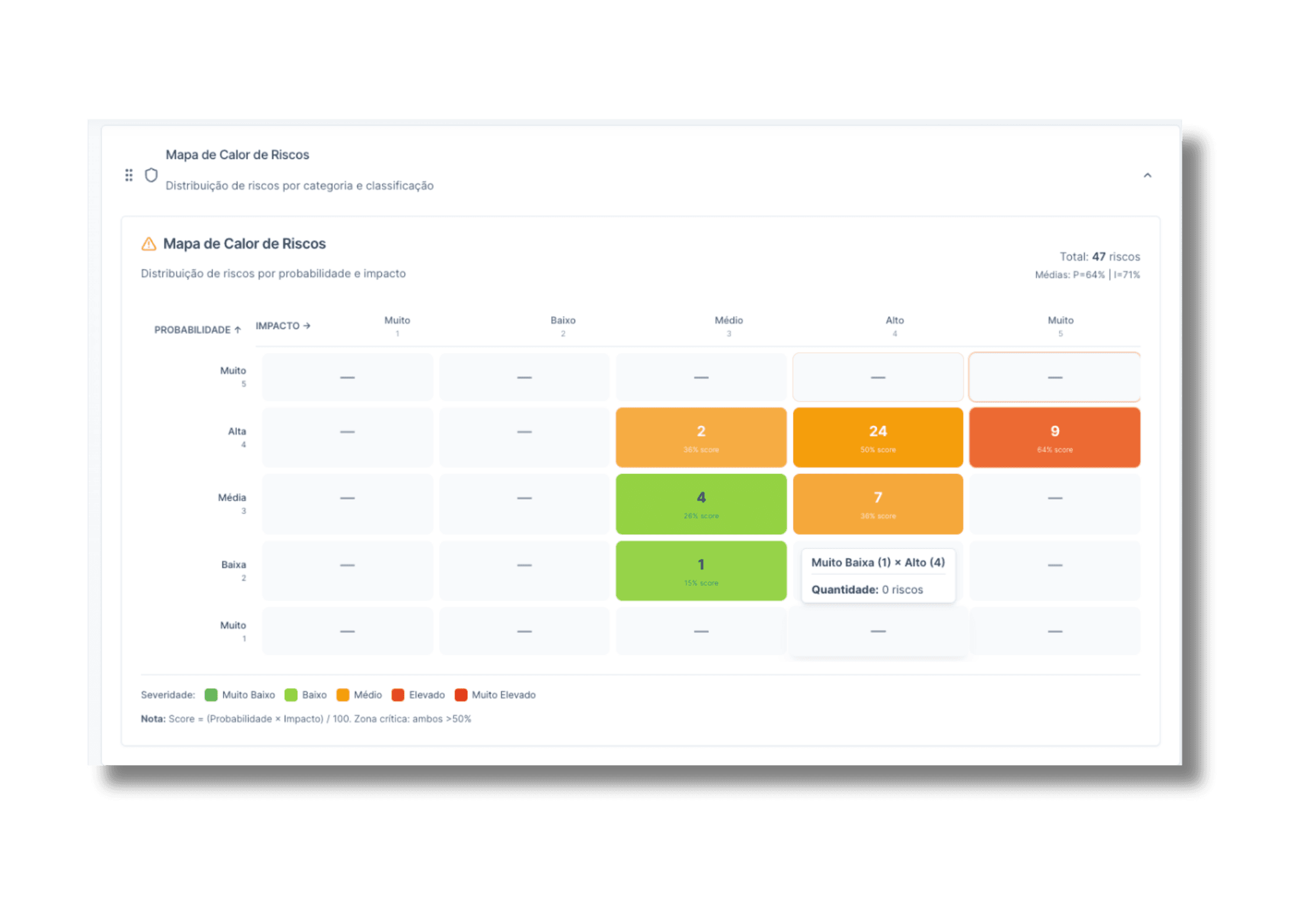1307x924 pixels.
Task: Collapse the Mapa de Calor de Riscos panel
Action: [x=1147, y=175]
